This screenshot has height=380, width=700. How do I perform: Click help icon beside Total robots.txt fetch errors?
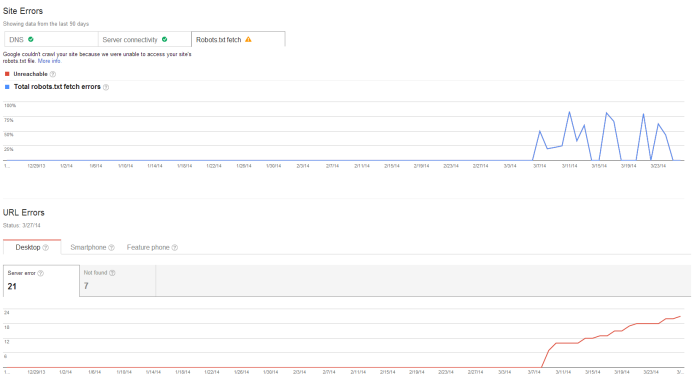tap(106, 87)
